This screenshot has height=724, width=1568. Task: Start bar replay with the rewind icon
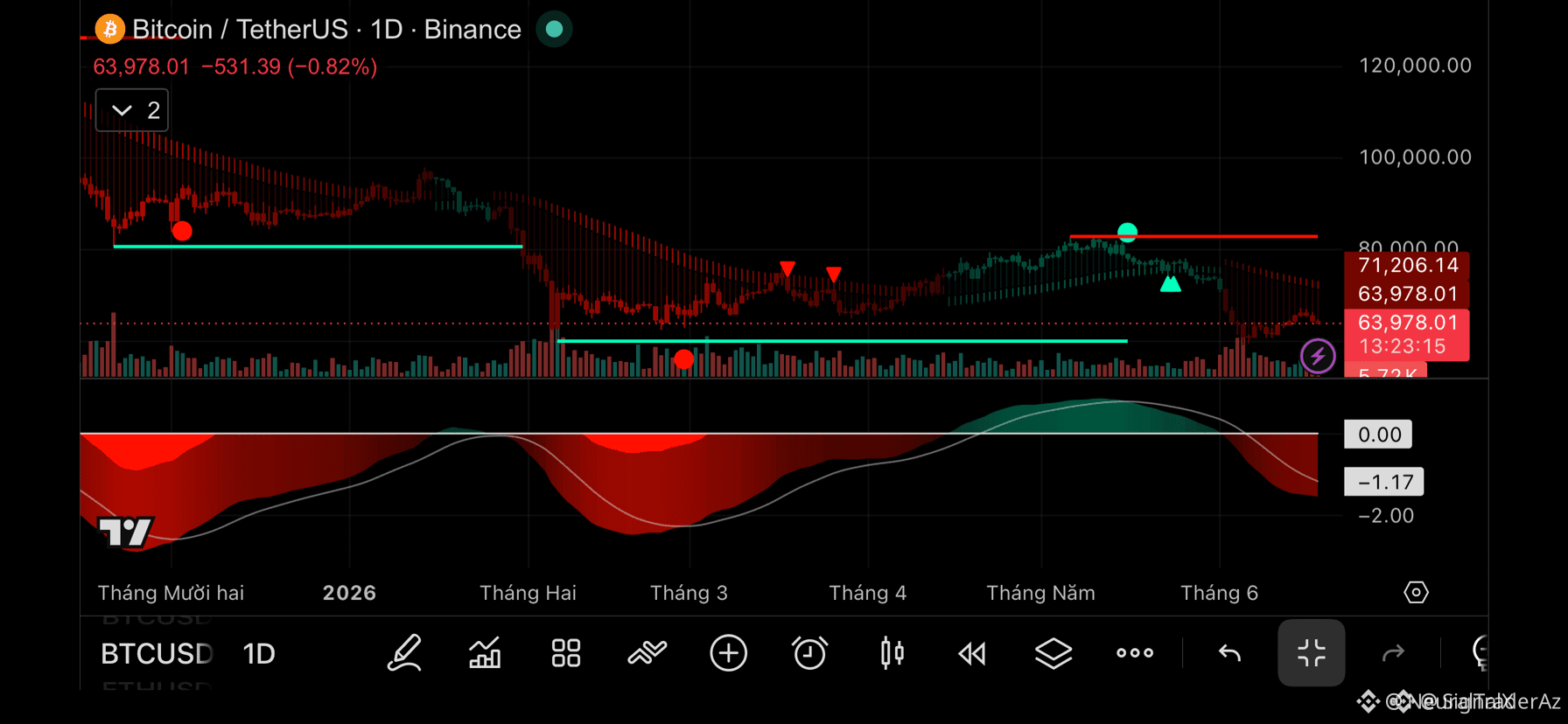pos(972,653)
